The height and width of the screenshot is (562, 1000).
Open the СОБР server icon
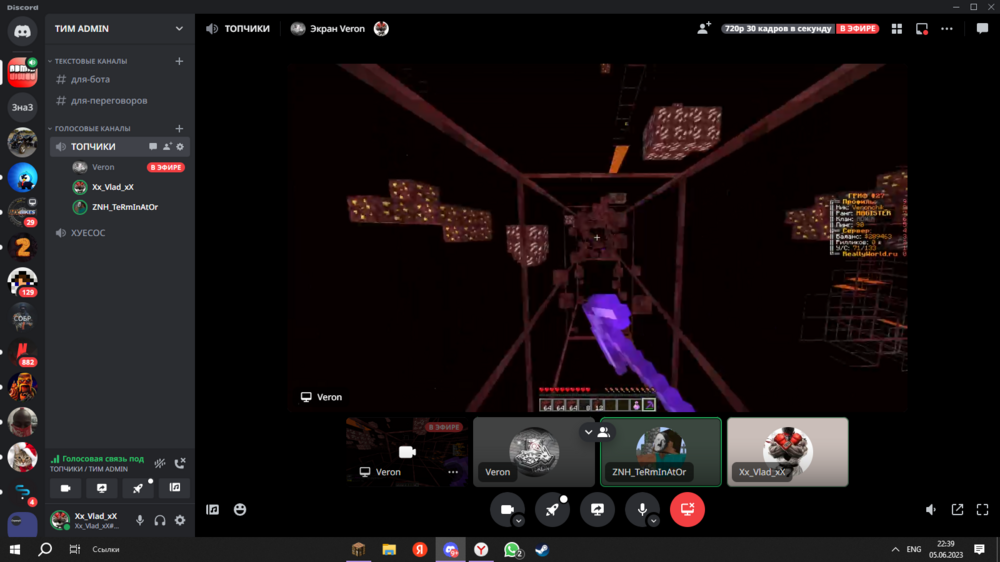tap(22, 317)
